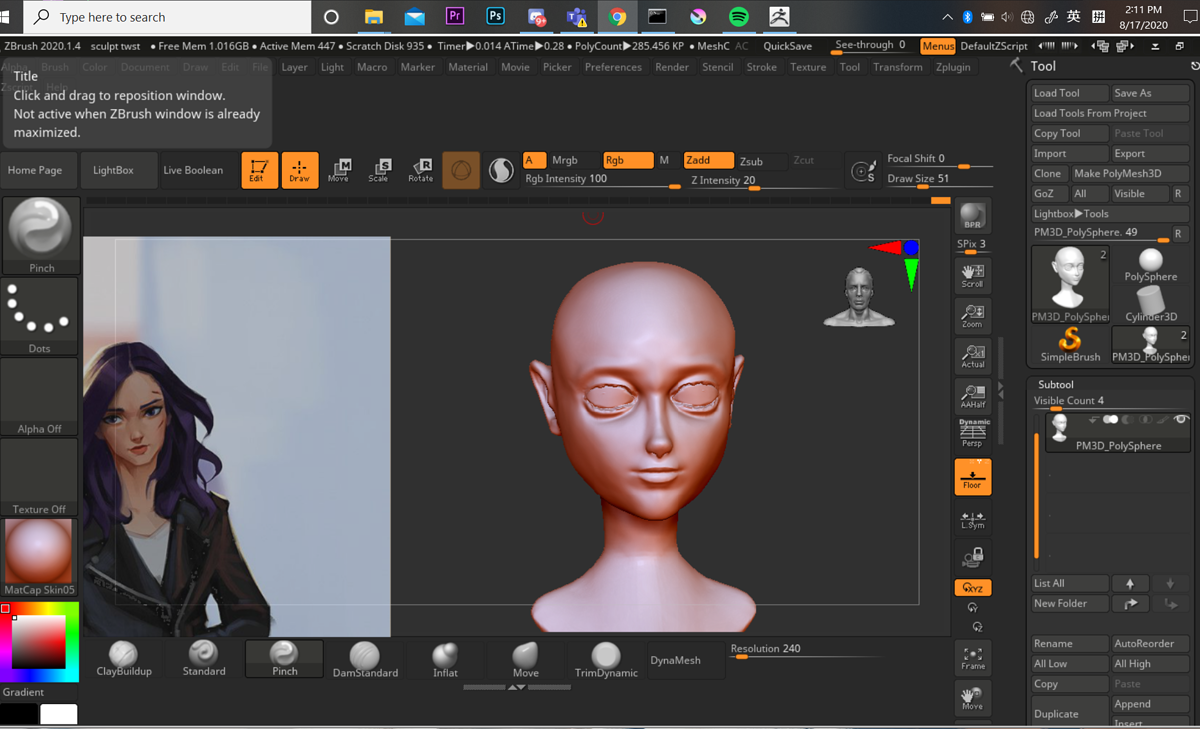Viewport: 1200px width, 729px height.
Task: Open Chrome from the taskbar
Action: point(617,16)
